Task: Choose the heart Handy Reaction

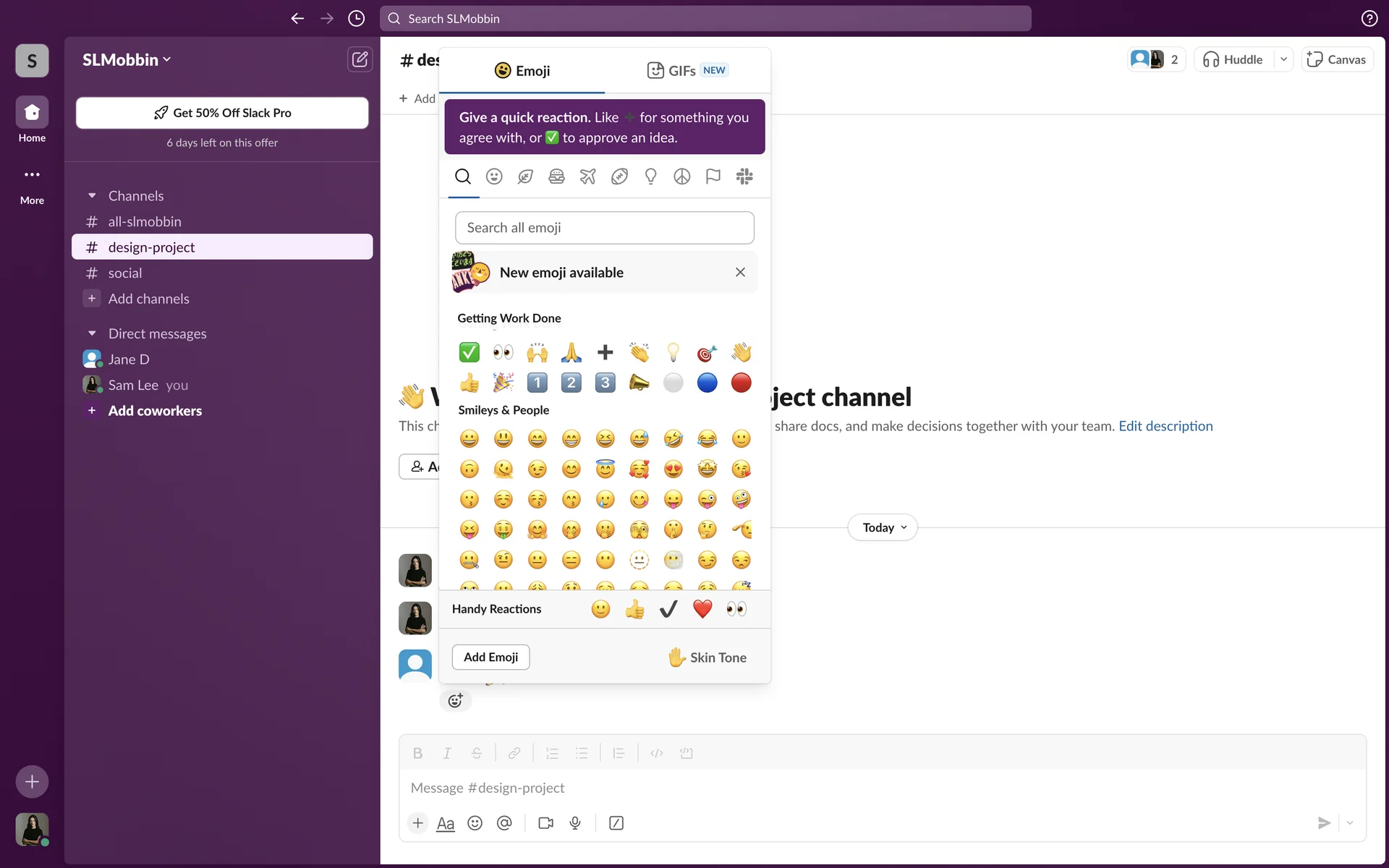Action: [702, 609]
